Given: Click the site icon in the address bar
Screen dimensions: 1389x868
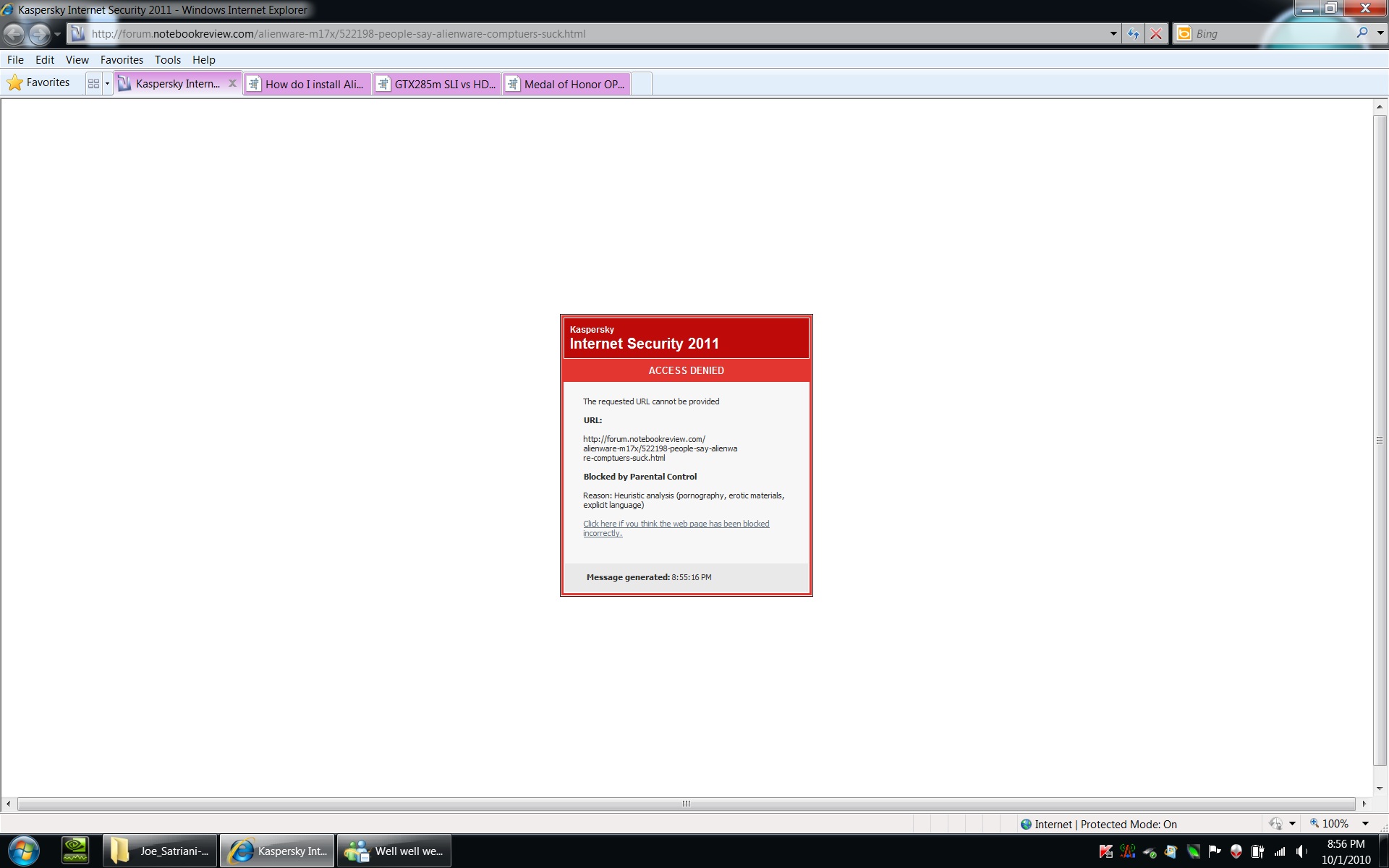Looking at the screenshot, I should 78,33.
